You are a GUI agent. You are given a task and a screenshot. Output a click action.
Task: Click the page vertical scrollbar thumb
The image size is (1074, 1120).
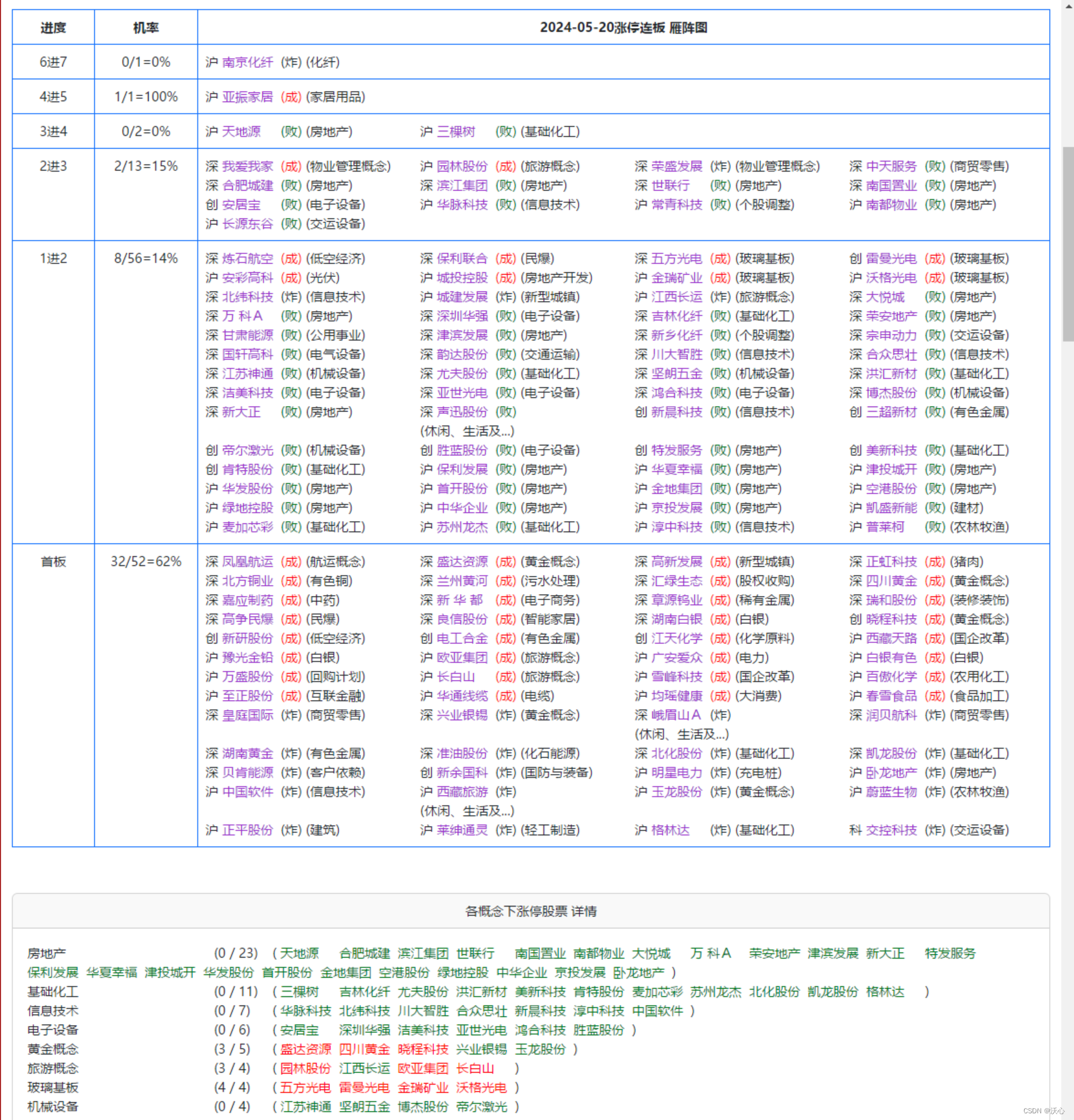click(1068, 243)
